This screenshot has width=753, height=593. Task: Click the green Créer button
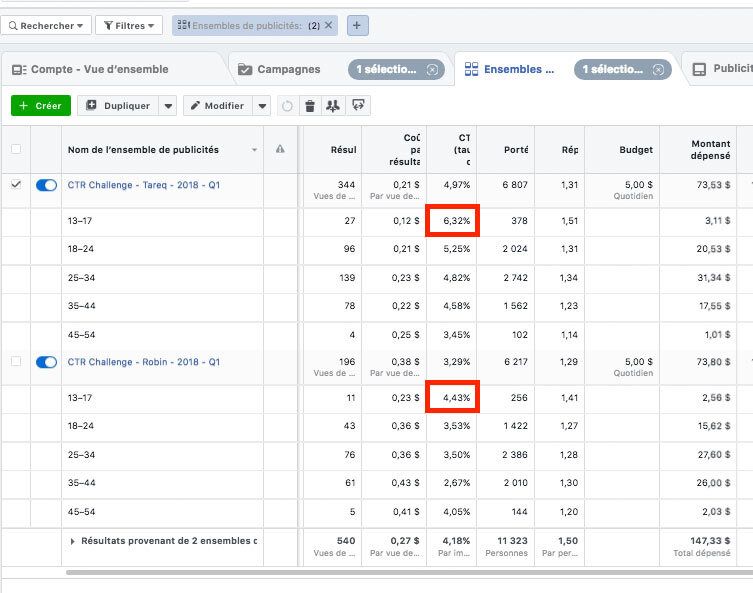pos(40,106)
